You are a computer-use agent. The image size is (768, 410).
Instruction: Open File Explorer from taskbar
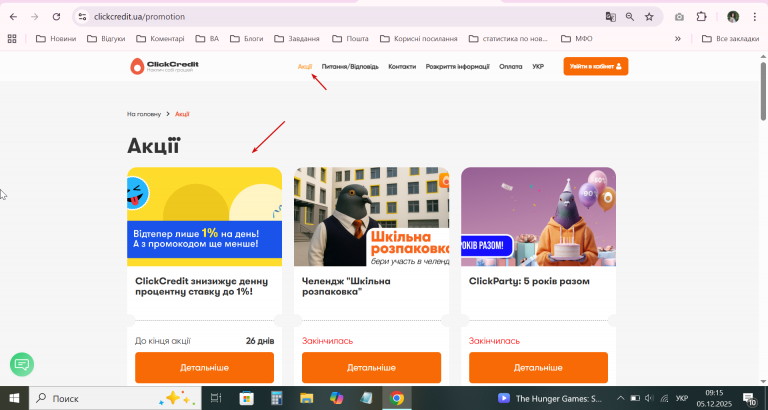306,398
